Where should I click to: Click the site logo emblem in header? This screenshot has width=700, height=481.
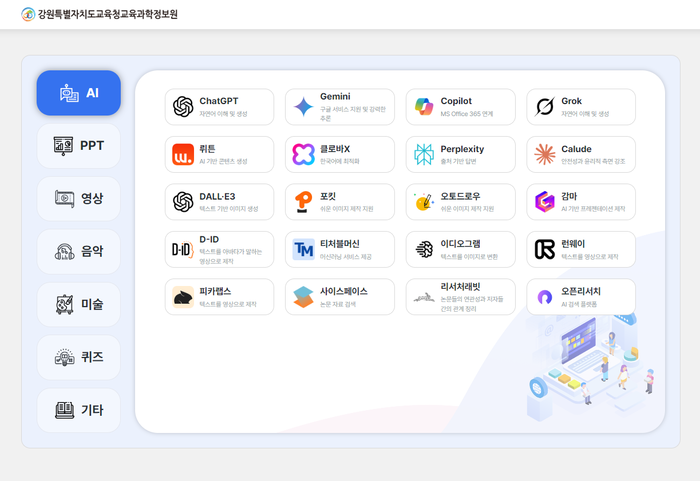[x=28, y=14]
